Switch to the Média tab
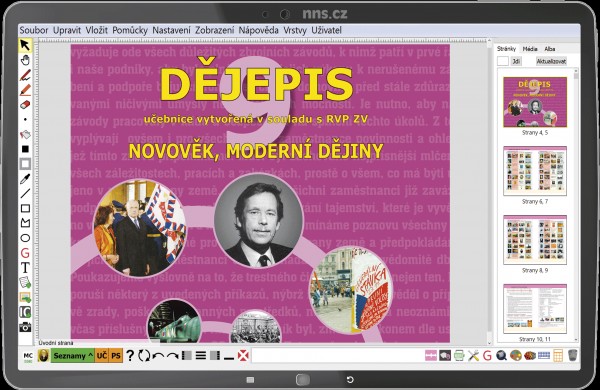 point(530,49)
